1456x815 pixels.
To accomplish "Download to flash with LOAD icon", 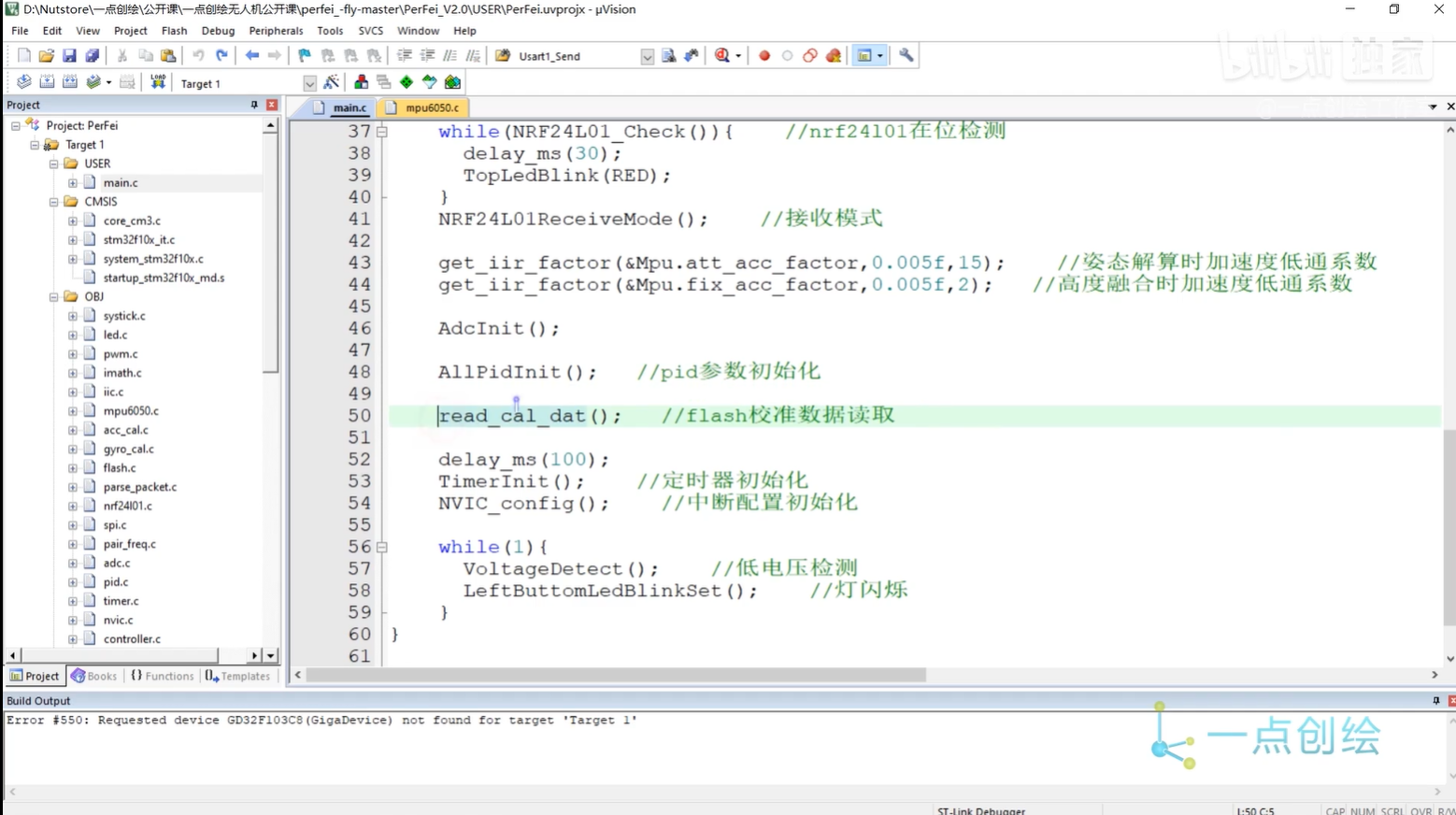I will point(158,82).
